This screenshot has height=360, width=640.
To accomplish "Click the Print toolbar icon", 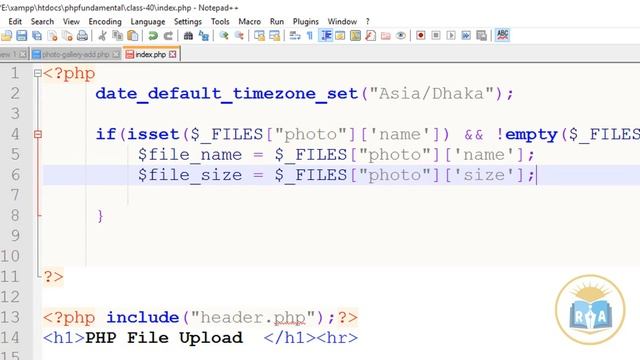I will (x=82, y=36).
